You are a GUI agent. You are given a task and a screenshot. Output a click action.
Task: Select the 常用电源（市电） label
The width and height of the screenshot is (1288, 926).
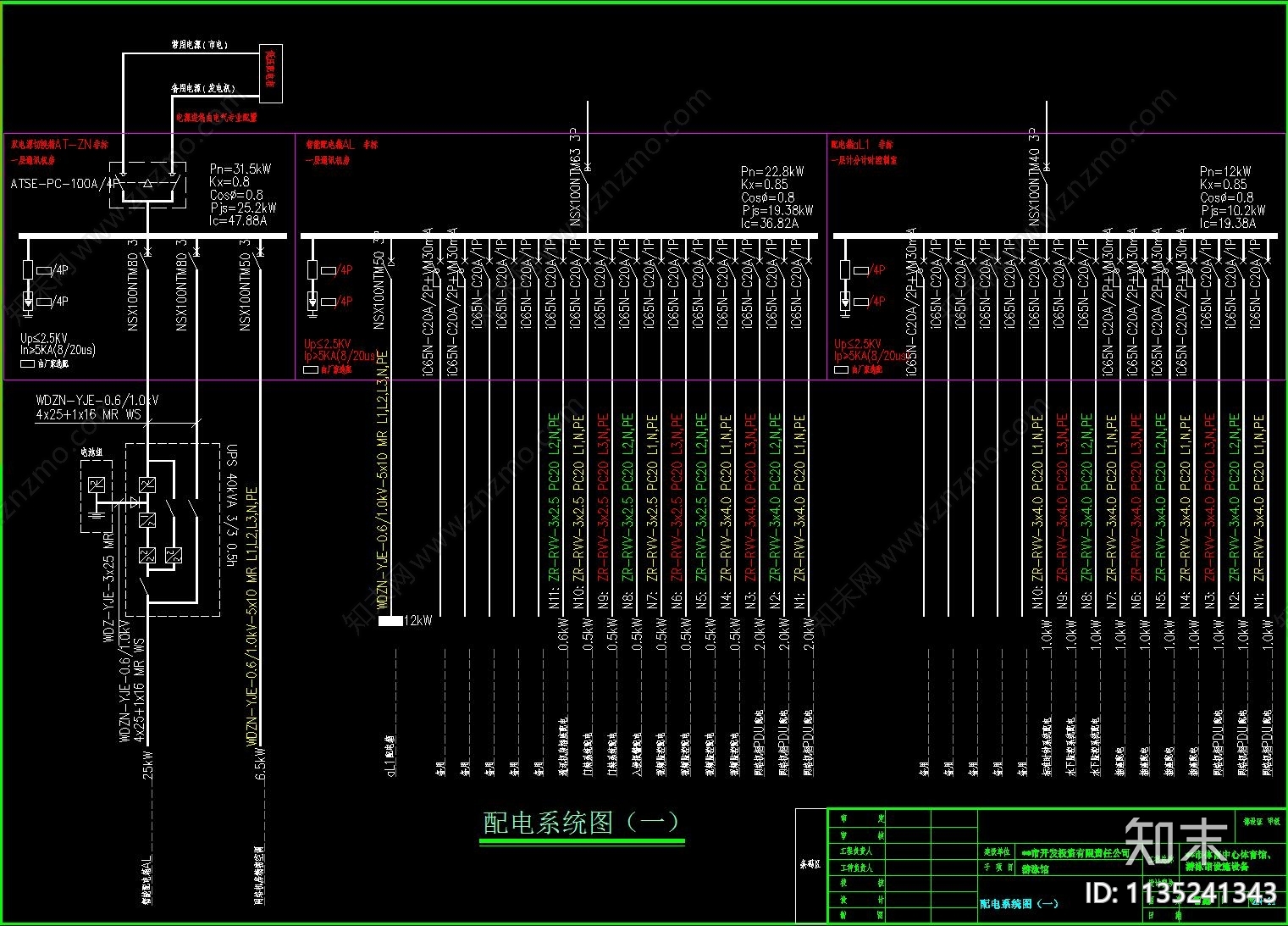click(200, 45)
